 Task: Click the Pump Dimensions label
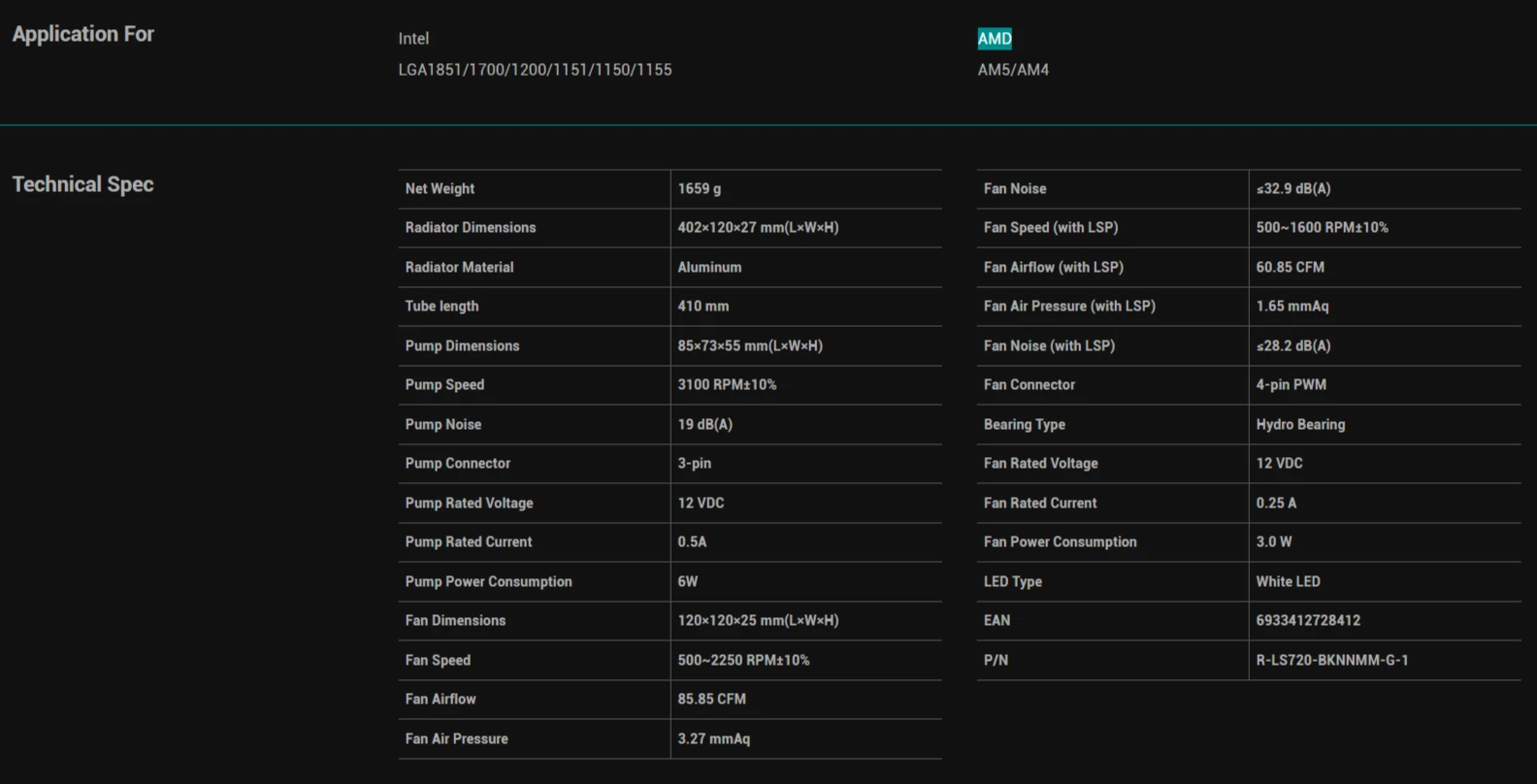pos(462,346)
